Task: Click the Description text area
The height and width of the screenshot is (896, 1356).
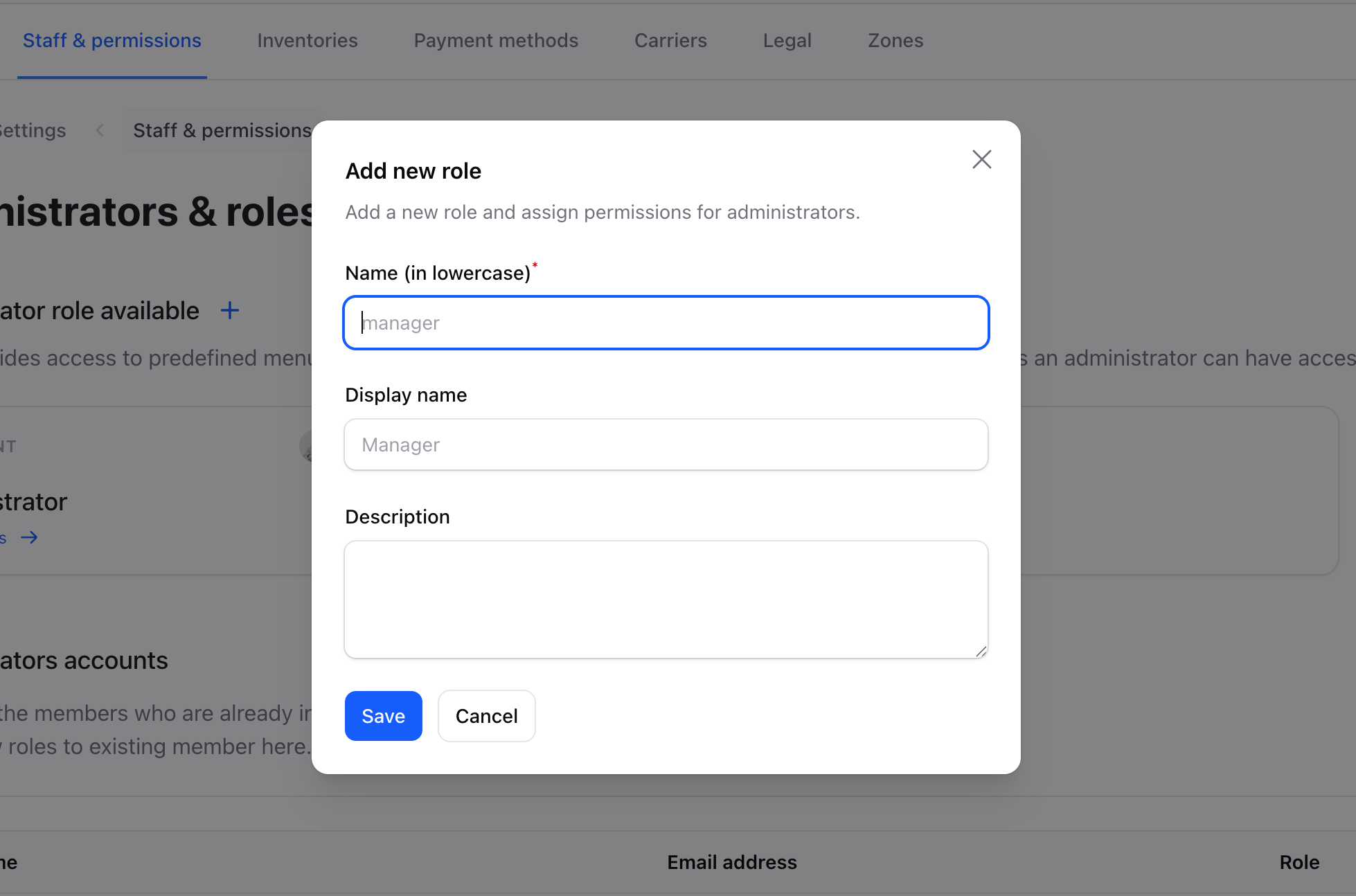Action: tap(666, 600)
